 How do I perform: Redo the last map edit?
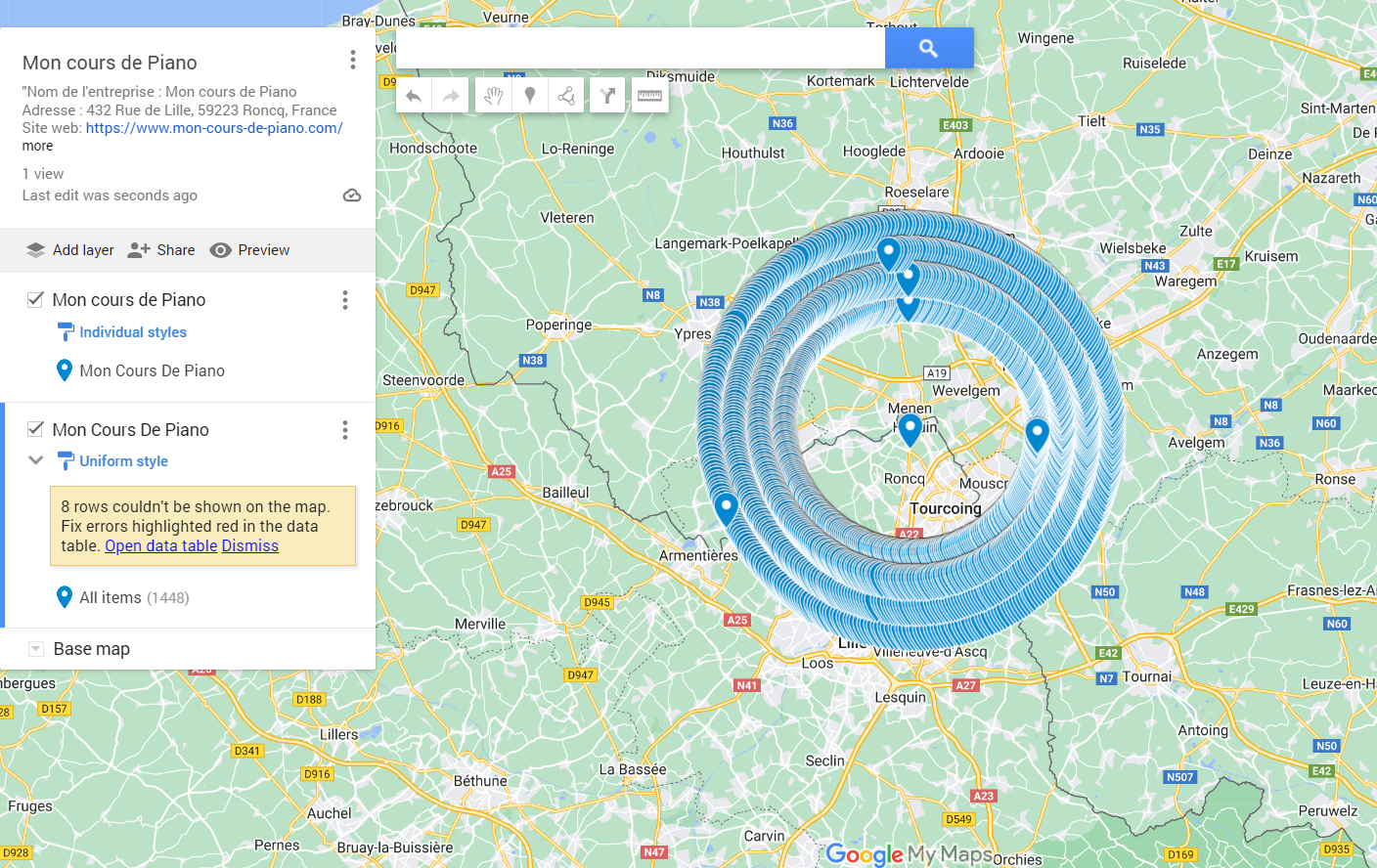pyautogui.click(x=451, y=96)
